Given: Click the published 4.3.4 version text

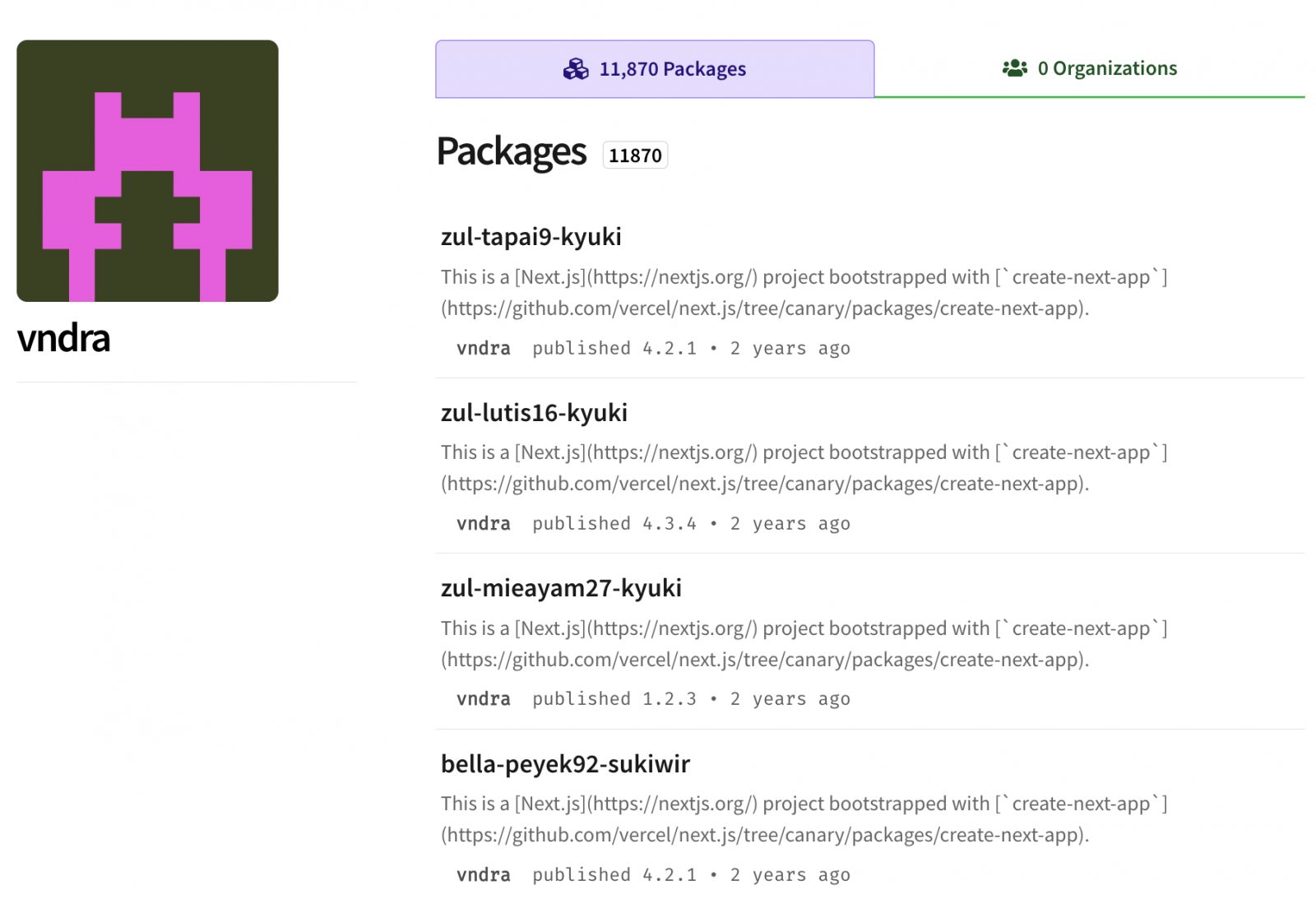Looking at the screenshot, I should 614,524.
